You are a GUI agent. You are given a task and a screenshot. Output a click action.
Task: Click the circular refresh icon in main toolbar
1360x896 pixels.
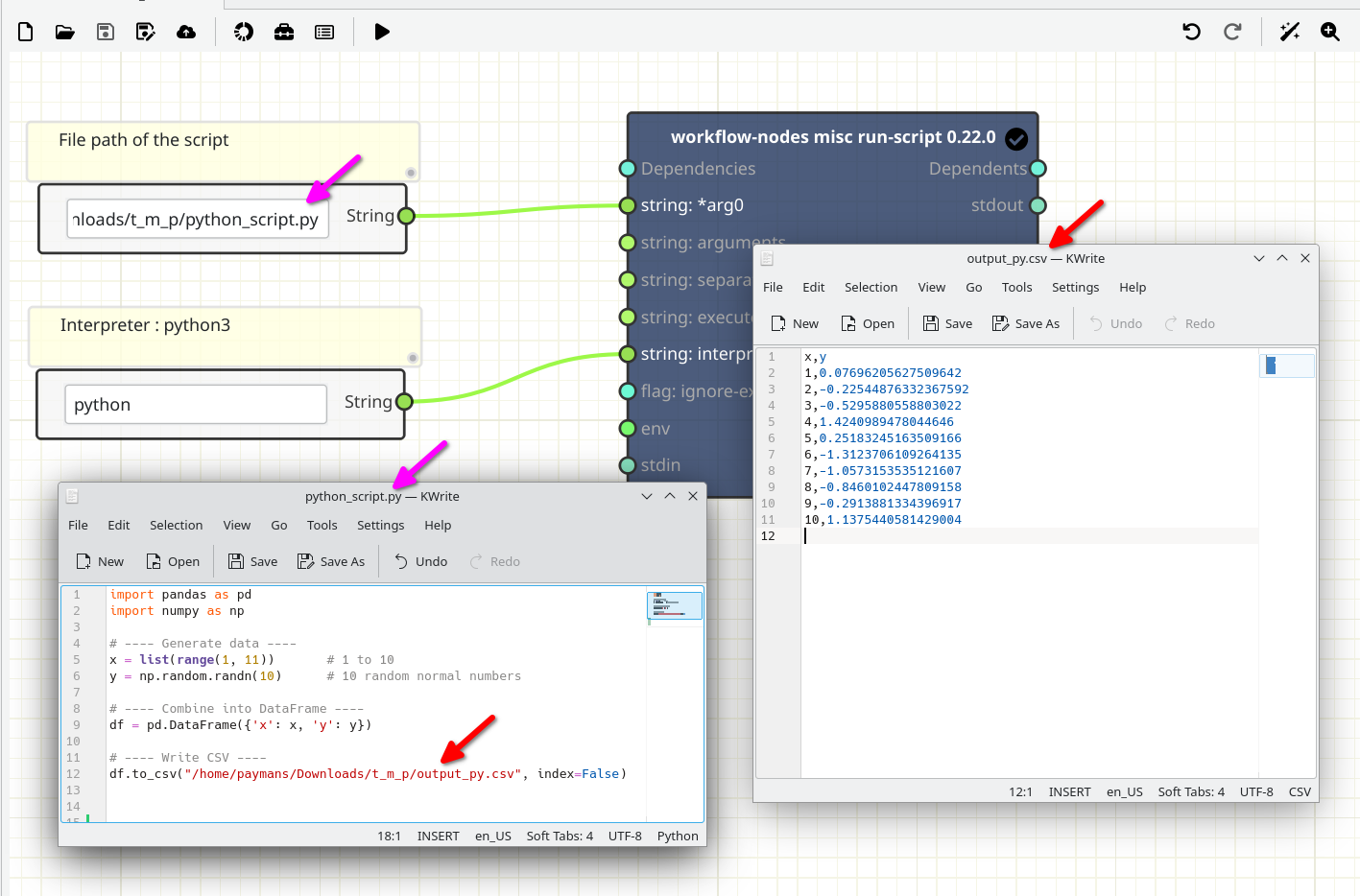point(244,32)
